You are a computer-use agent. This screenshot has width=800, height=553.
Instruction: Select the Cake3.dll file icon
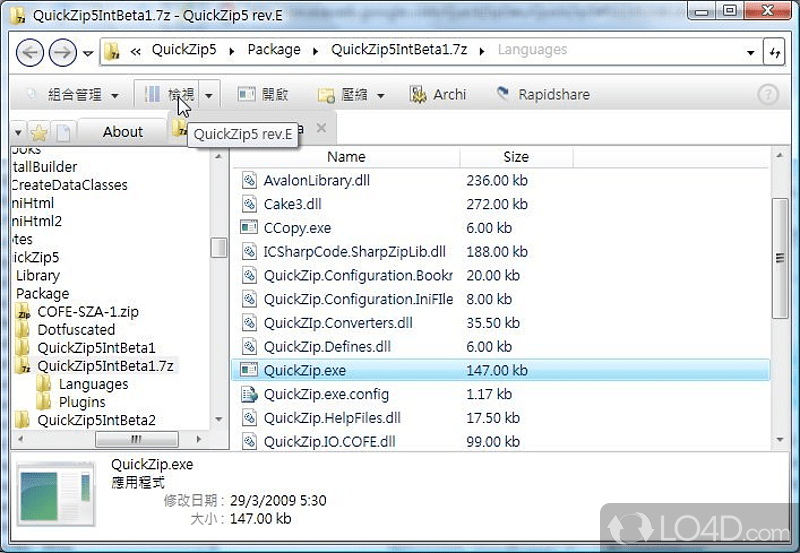[249, 204]
